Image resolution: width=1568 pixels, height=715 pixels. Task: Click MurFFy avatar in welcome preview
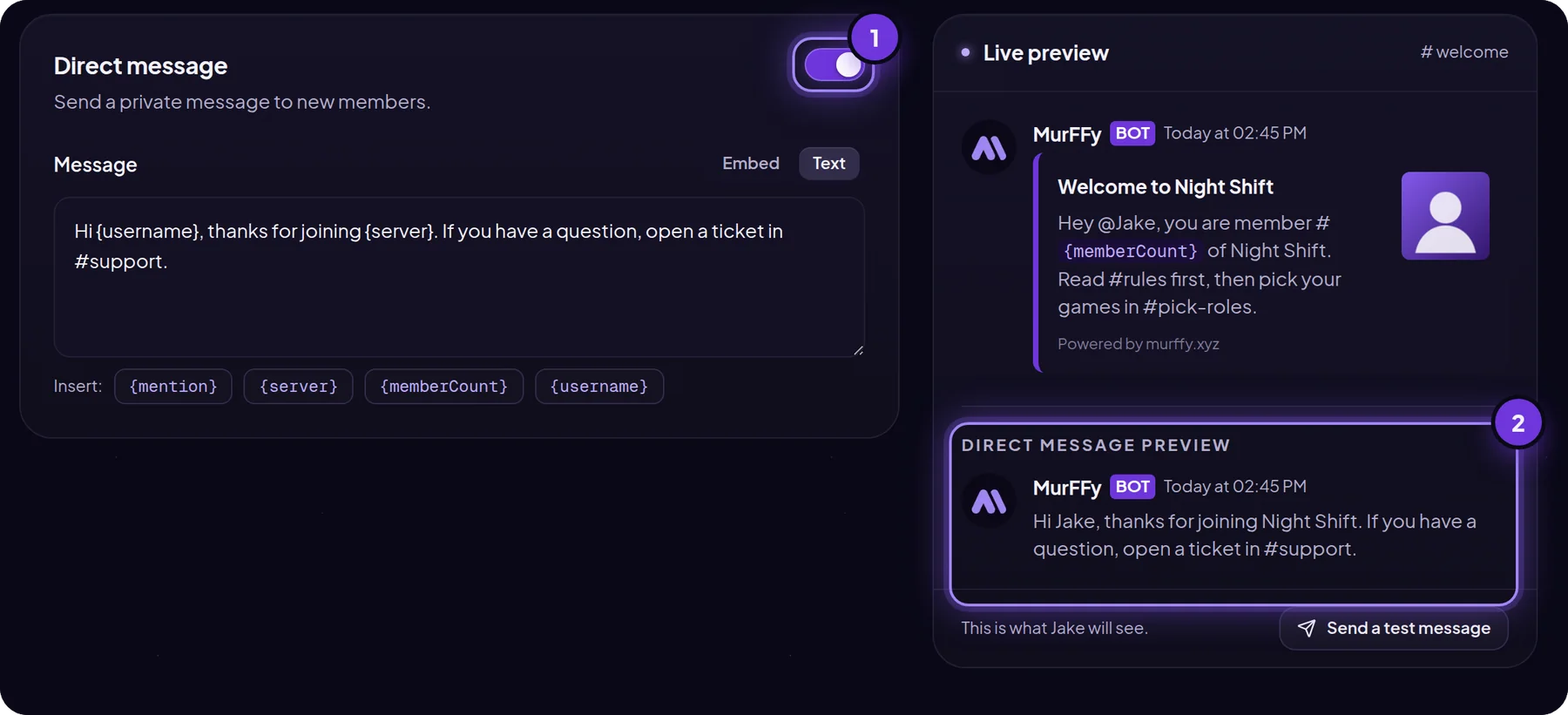tap(989, 148)
